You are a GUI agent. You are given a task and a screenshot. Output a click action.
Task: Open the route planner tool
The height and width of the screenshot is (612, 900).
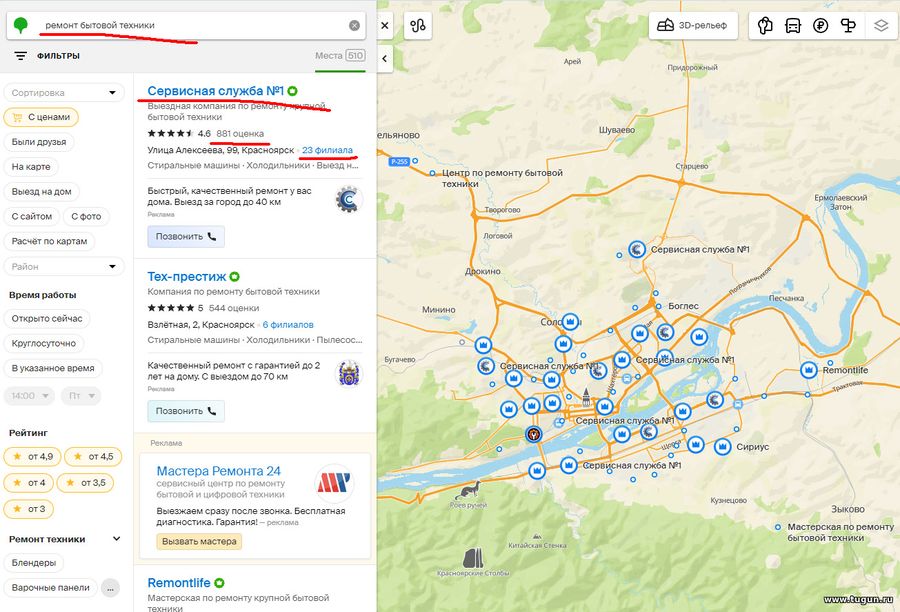click(418, 25)
